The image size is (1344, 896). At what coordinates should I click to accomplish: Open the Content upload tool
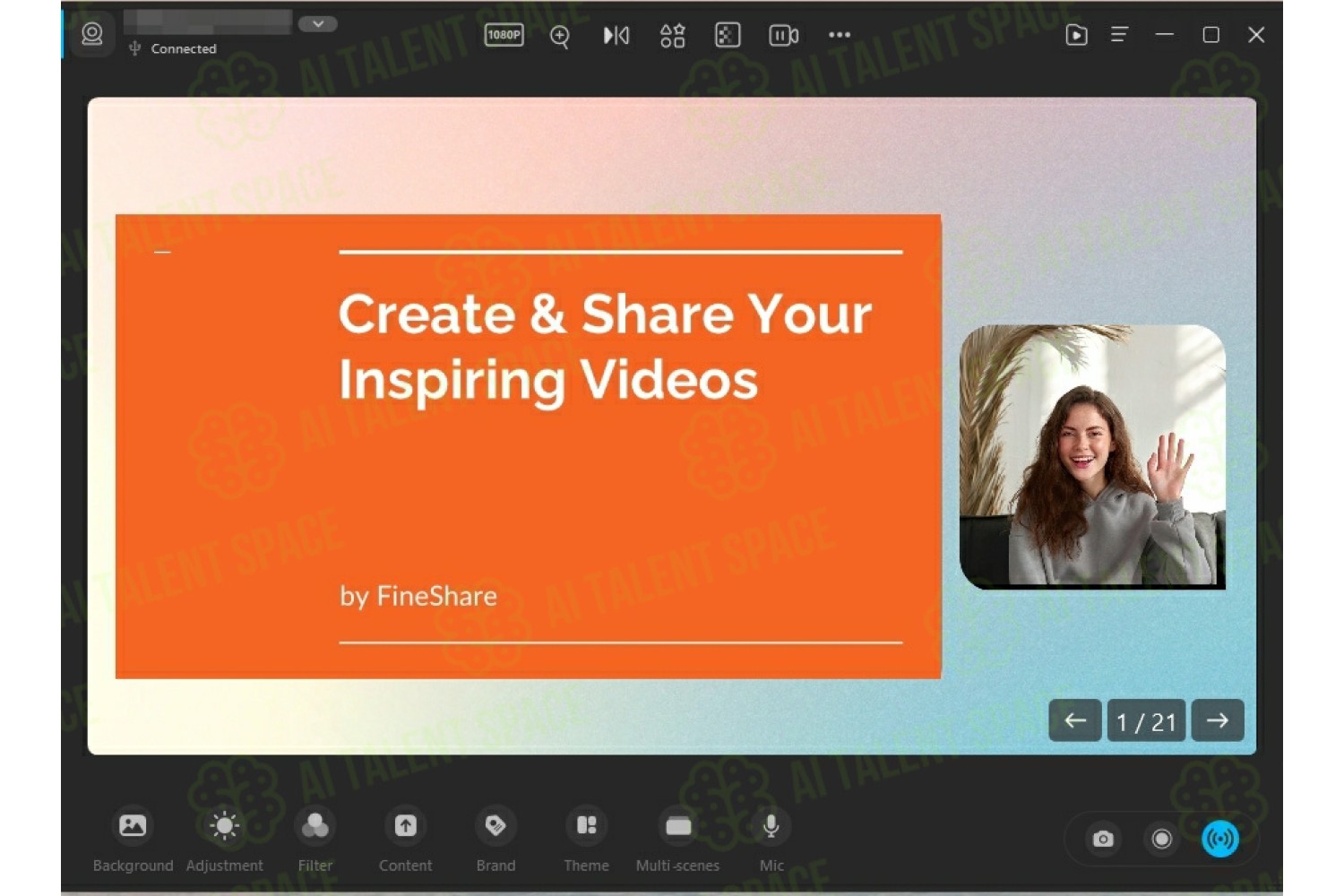click(x=406, y=840)
